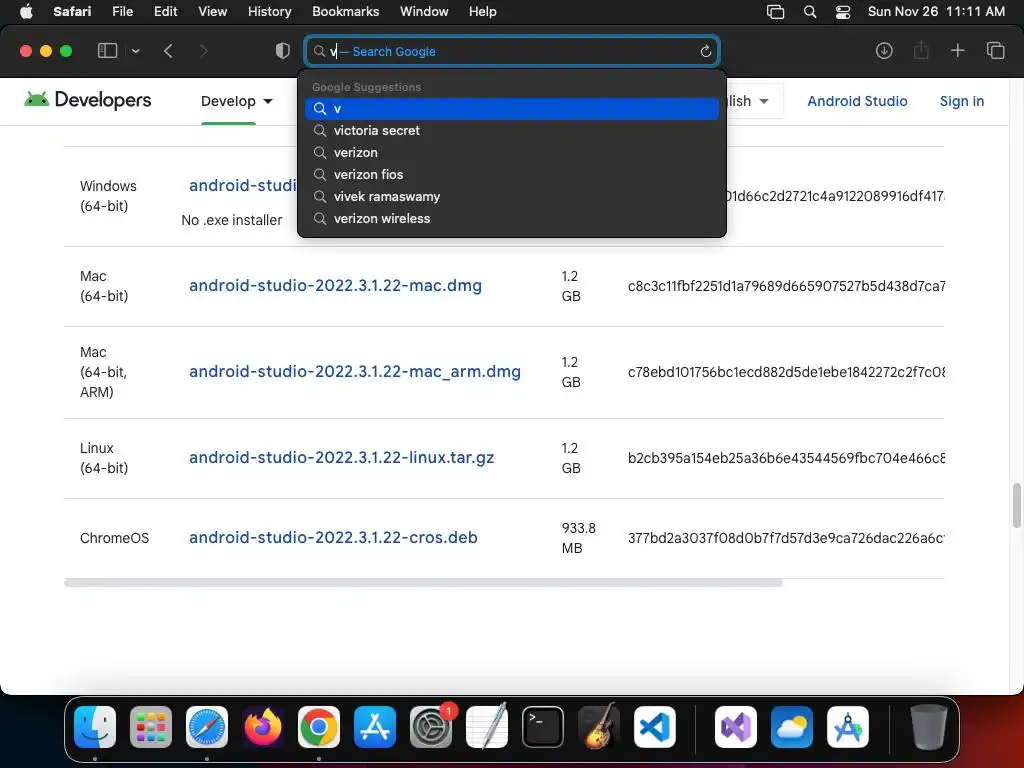
Task: Click the date and time clock
Action: tap(936, 12)
